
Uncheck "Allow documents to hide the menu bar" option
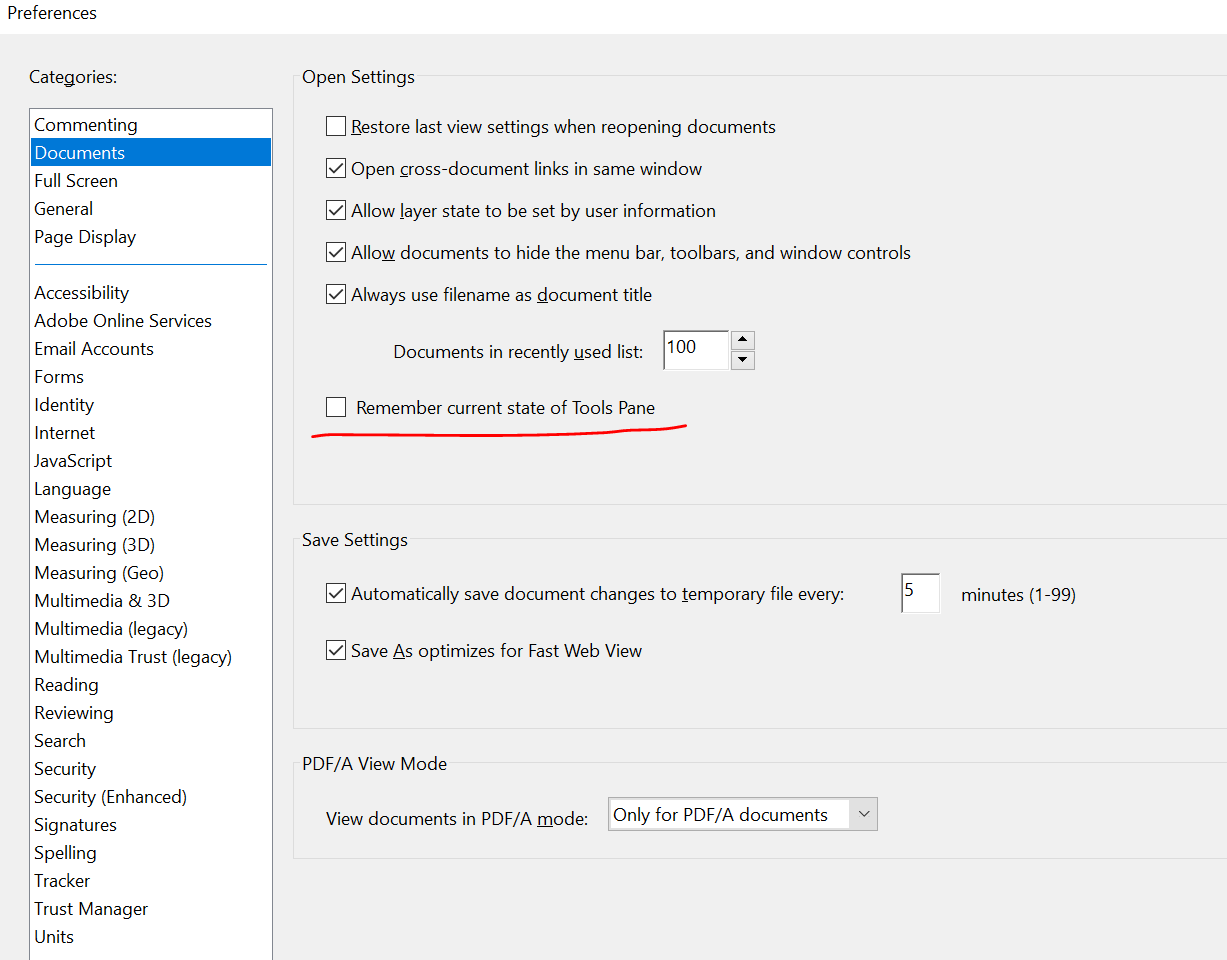tap(336, 252)
